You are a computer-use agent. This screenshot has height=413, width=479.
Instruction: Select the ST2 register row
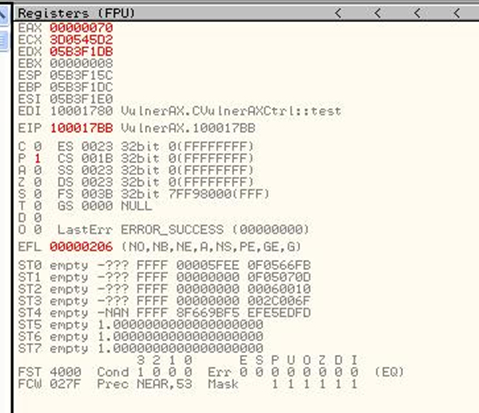[164, 289]
